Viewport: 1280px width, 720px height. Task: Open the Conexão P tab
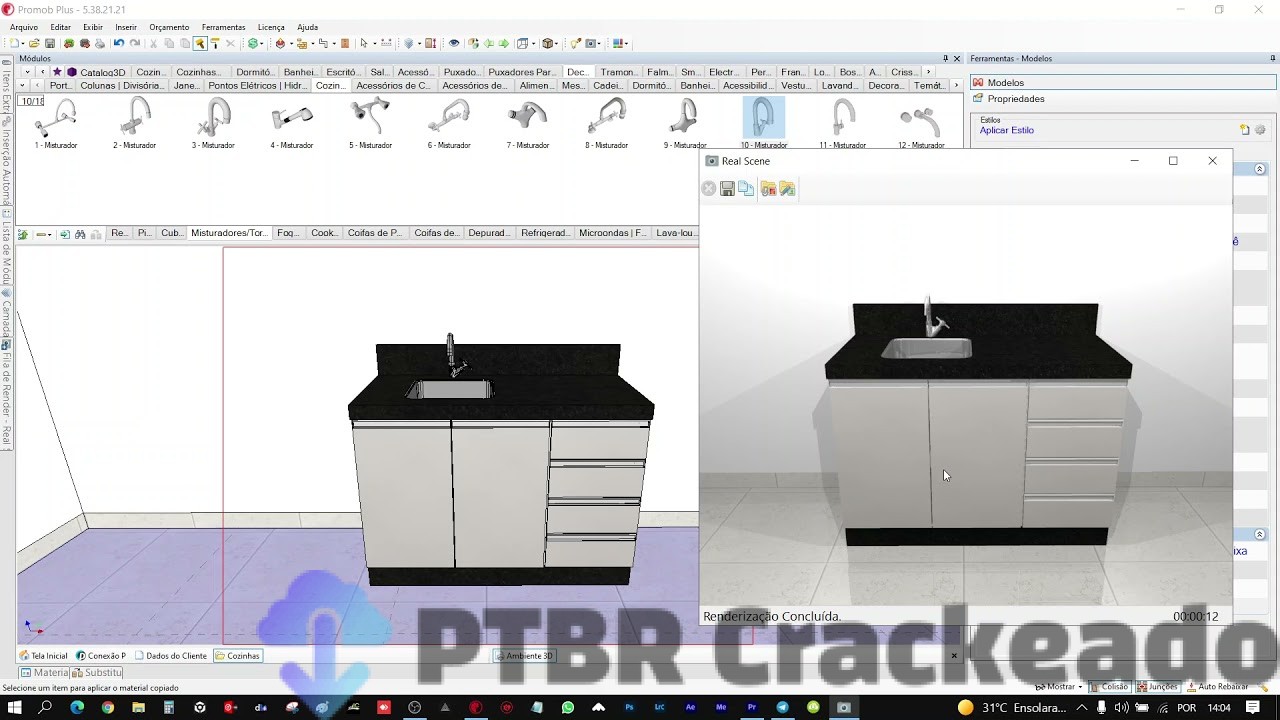click(x=101, y=656)
